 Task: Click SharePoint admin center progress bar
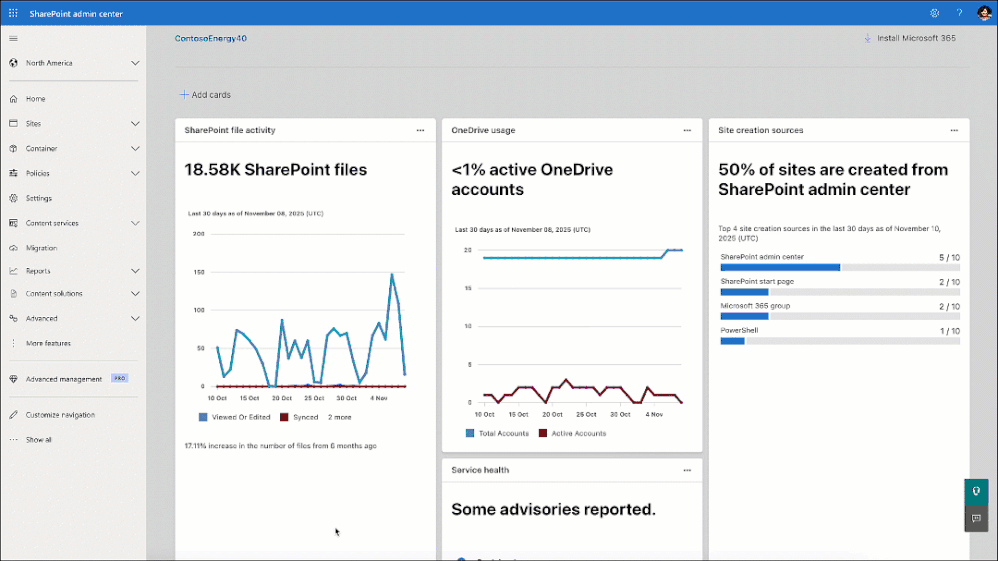pyautogui.click(x=840, y=267)
